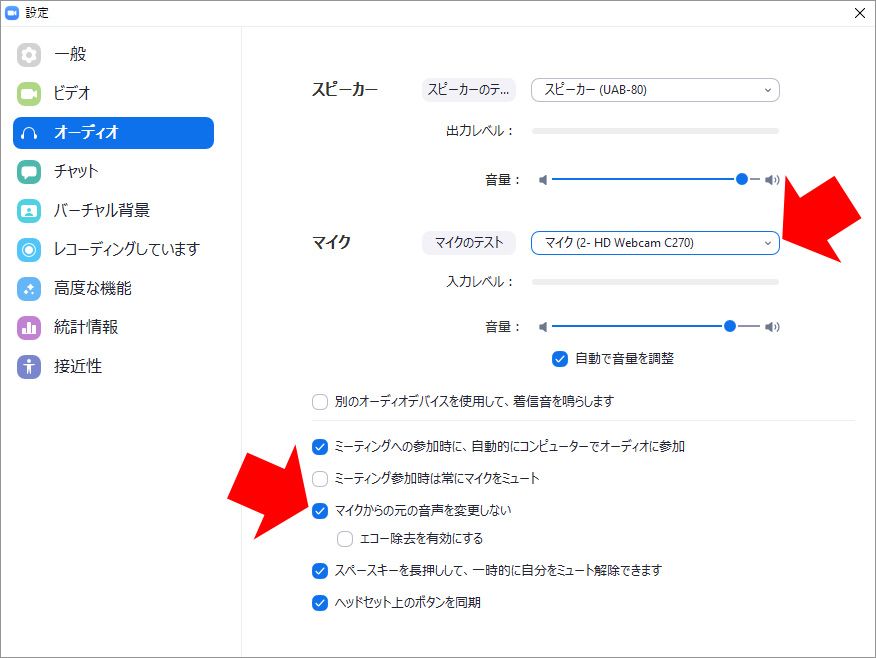Image resolution: width=876 pixels, height=658 pixels.
Task: Open the 統計情報 settings section
Action: (x=85, y=328)
